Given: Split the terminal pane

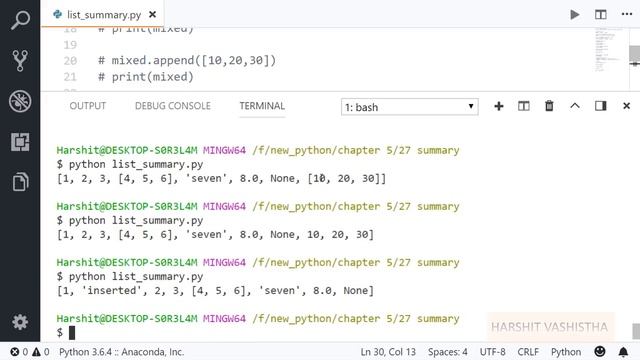Looking at the screenshot, I should pos(524,106).
